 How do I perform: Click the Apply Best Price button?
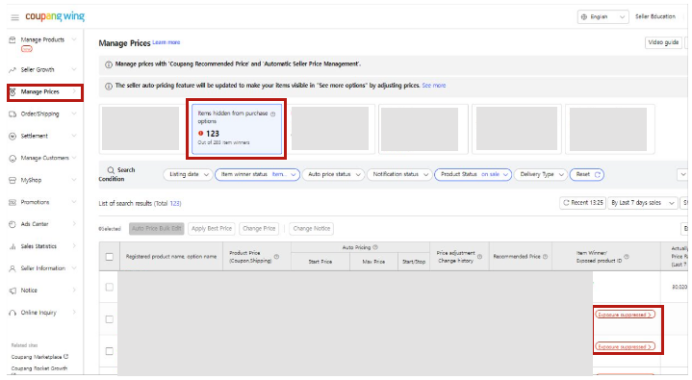[x=211, y=229]
